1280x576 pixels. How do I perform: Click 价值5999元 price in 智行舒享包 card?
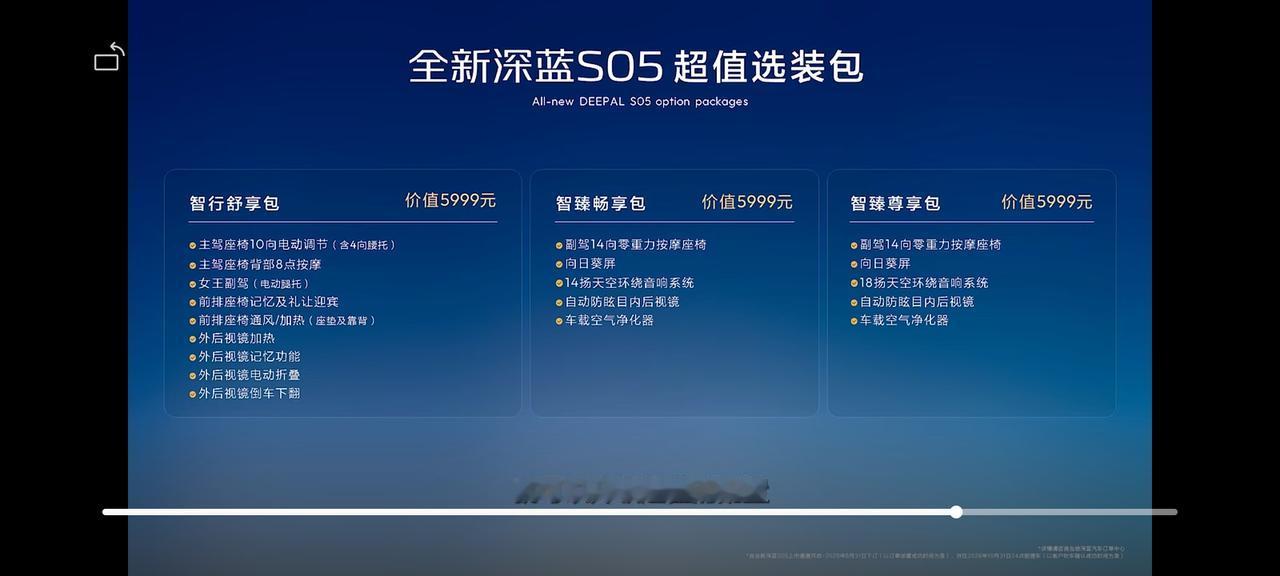[450, 200]
